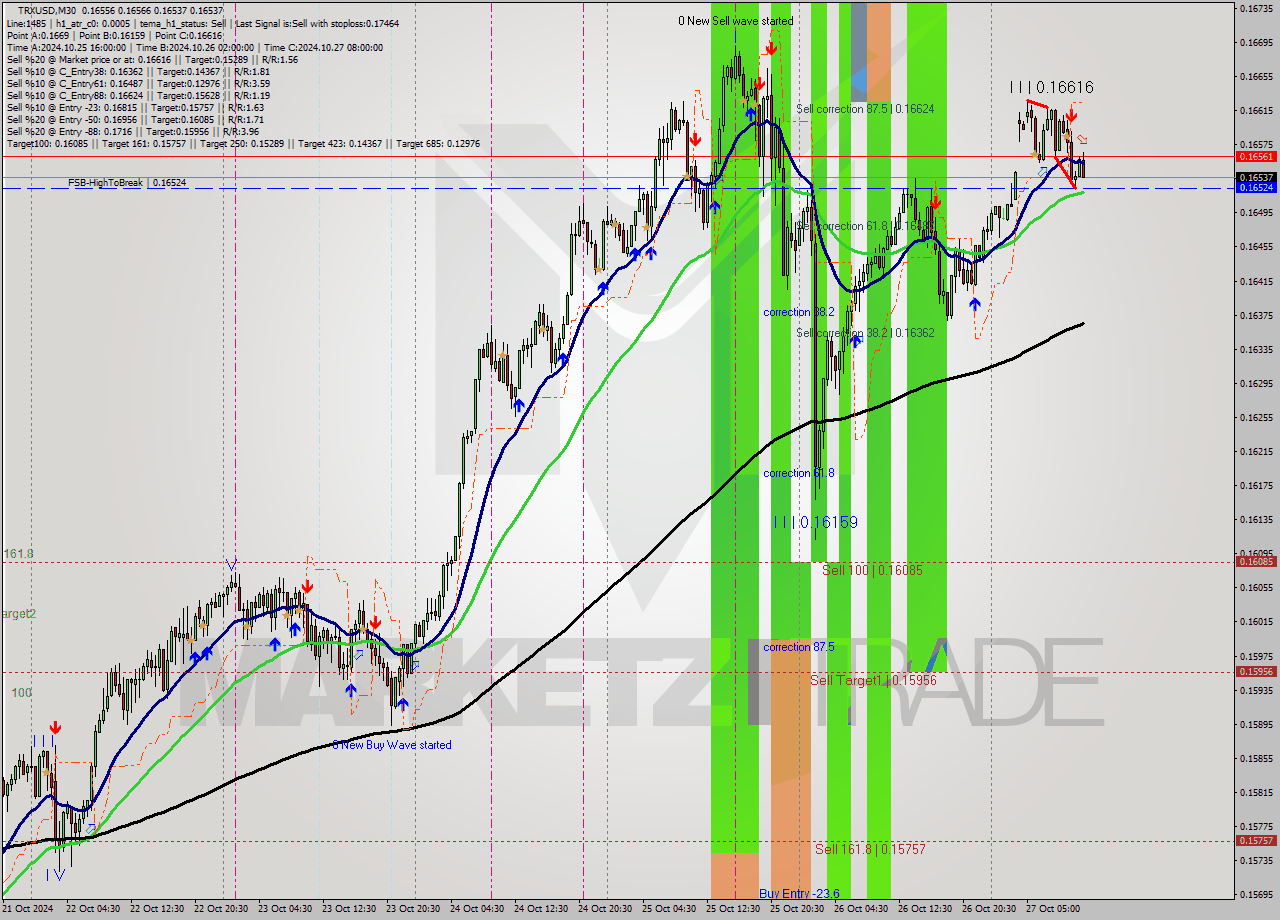Click the green '161.8' label at the left edge
This screenshot has width=1280, height=920.
pyautogui.click(x=18, y=553)
